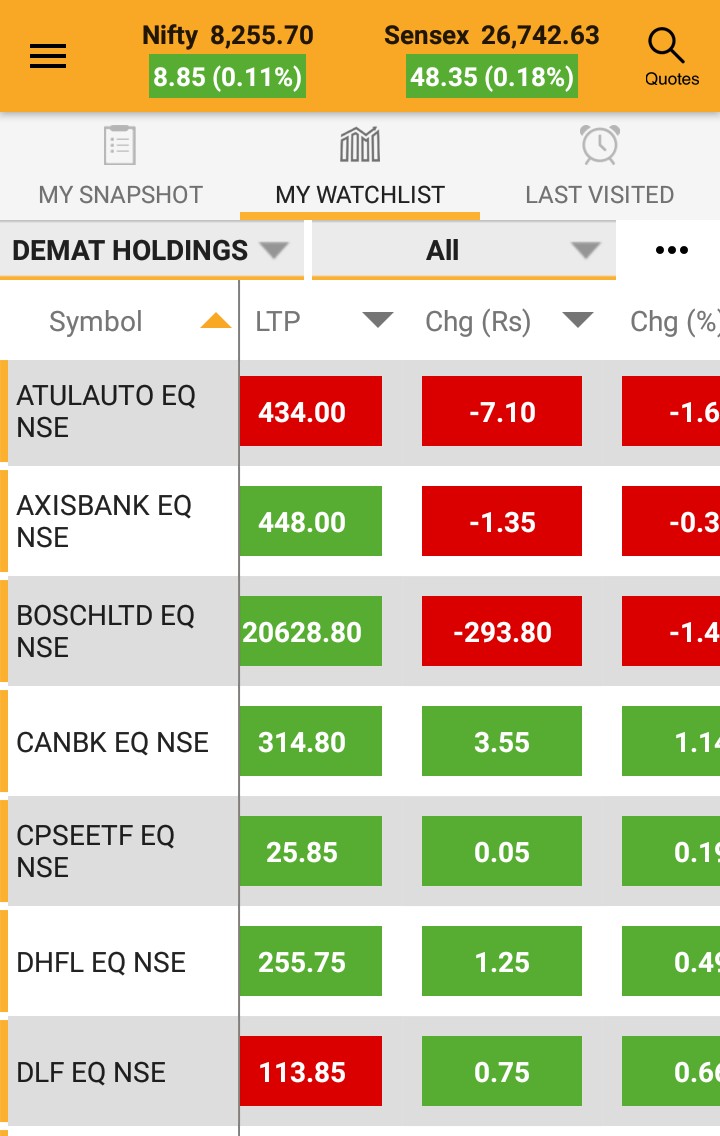Image resolution: width=720 pixels, height=1136 pixels.
Task: Toggle Symbol column sort arrow
Action: (x=215, y=321)
